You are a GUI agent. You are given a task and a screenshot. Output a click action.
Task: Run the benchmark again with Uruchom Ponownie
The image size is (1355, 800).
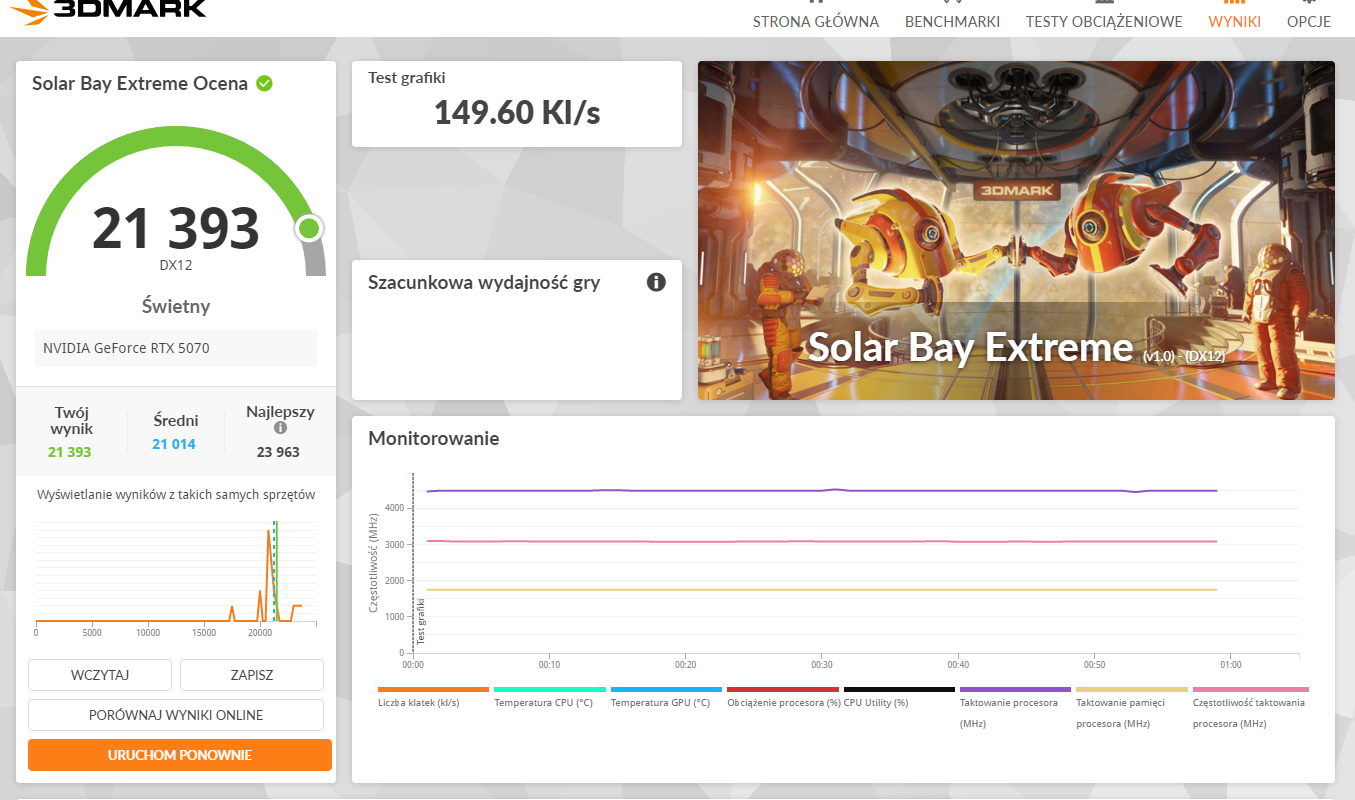point(180,755)
